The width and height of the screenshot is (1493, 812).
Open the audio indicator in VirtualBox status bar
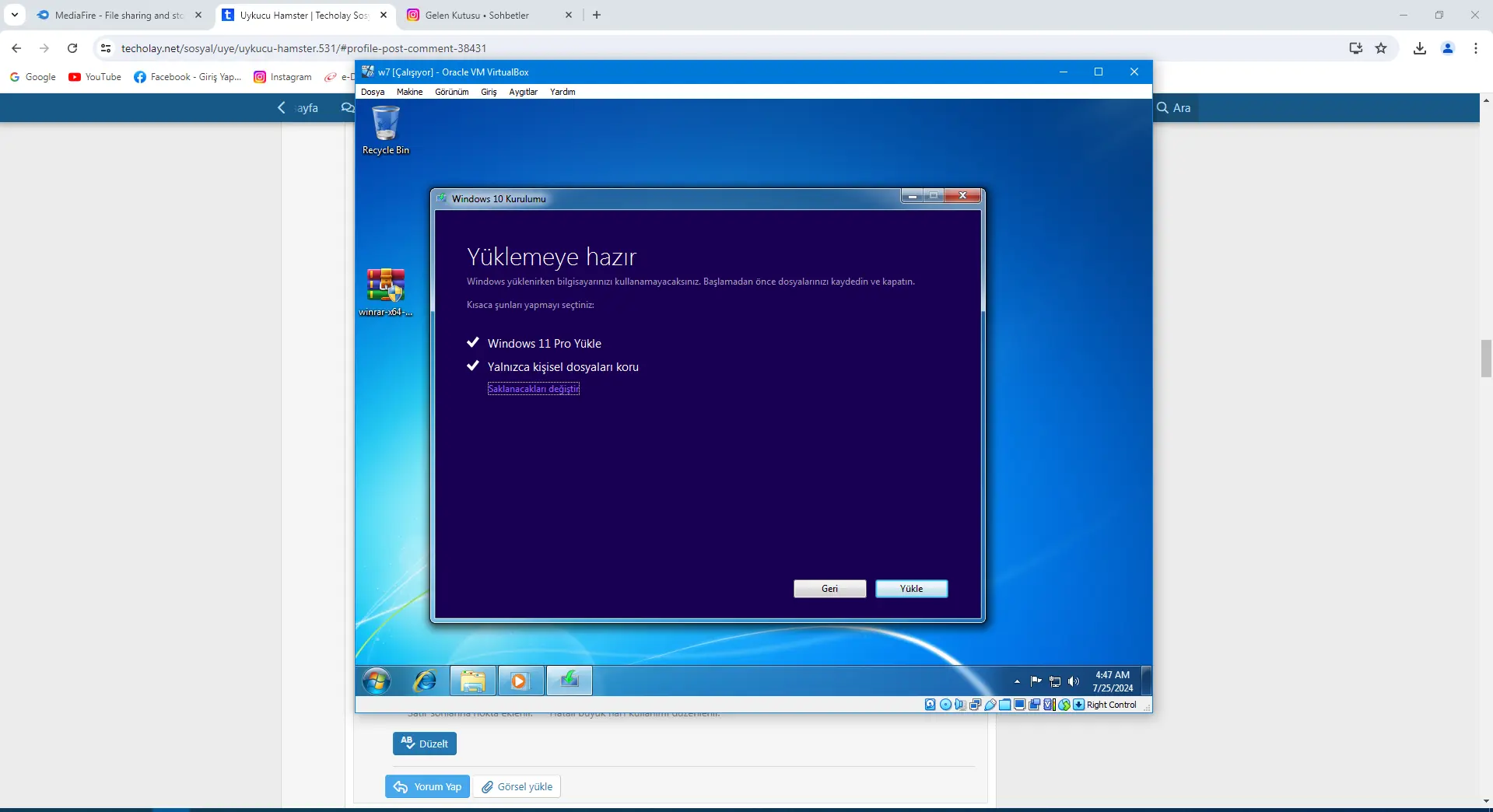click(x=960, y=705)
